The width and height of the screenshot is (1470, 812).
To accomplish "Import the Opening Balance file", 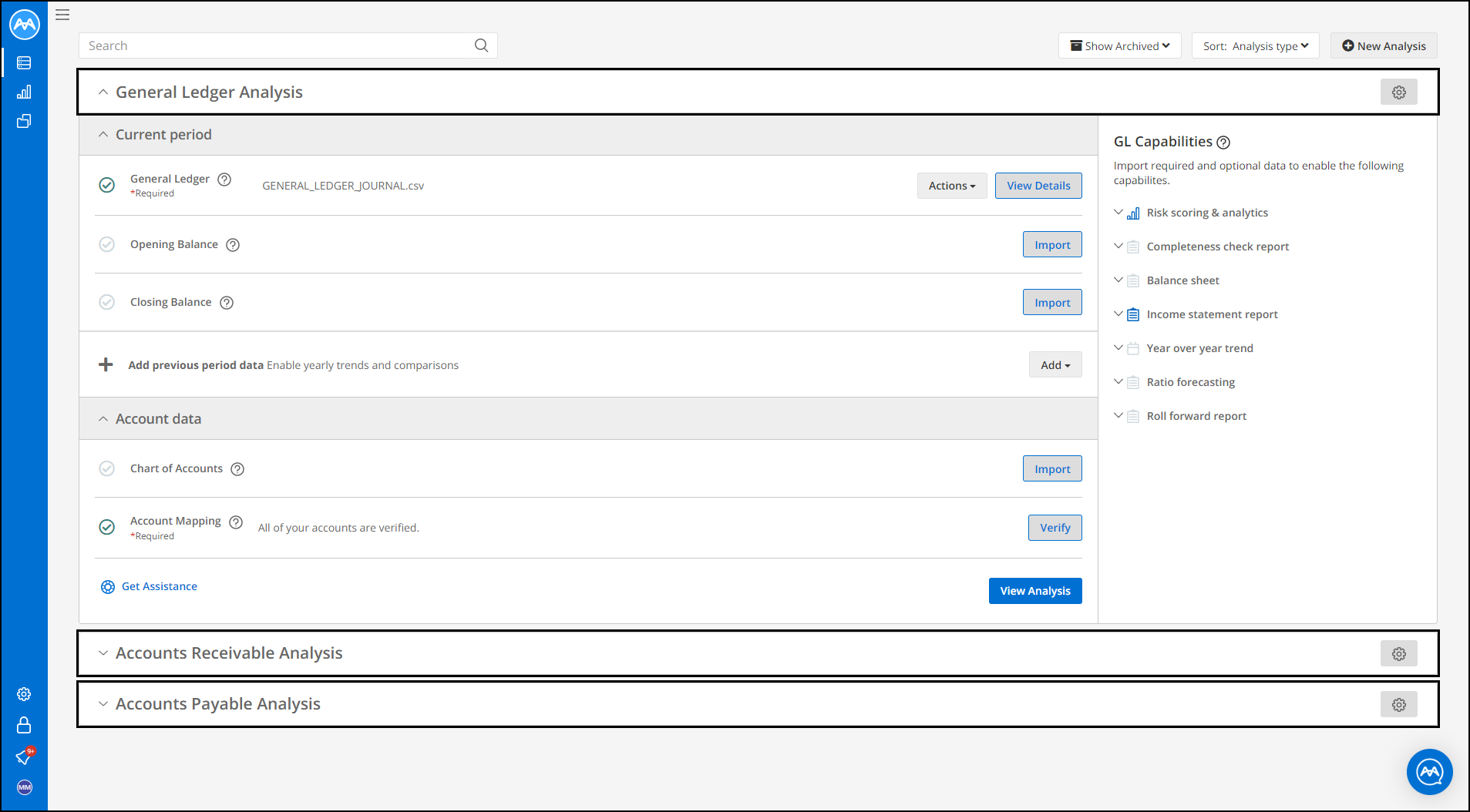I will coord(1052,245).
